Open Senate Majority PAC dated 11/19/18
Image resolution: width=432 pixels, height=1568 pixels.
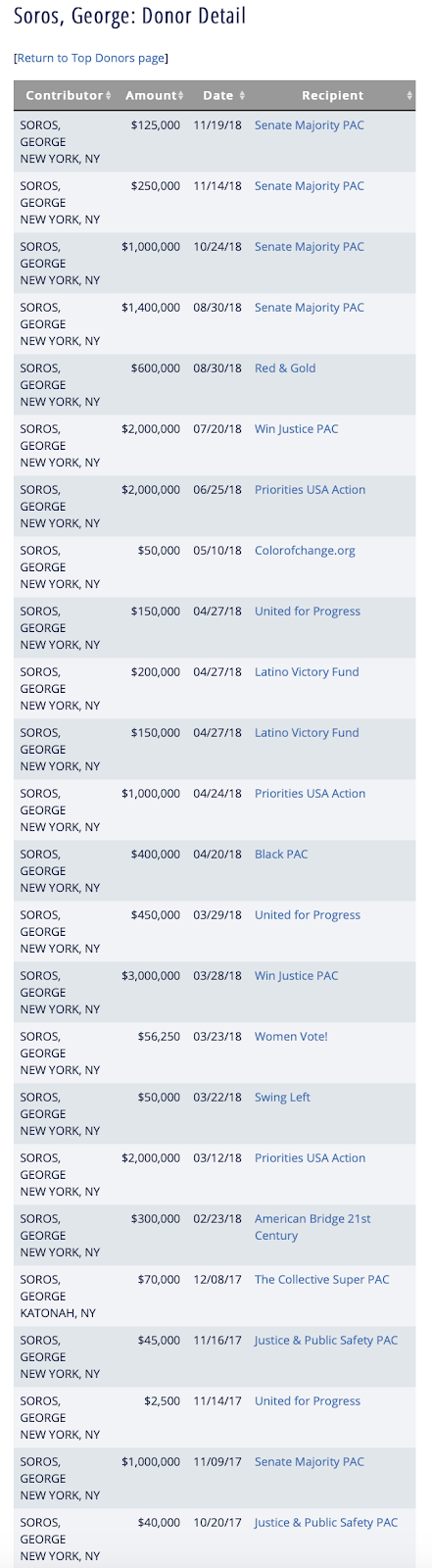tap(310, 125)
